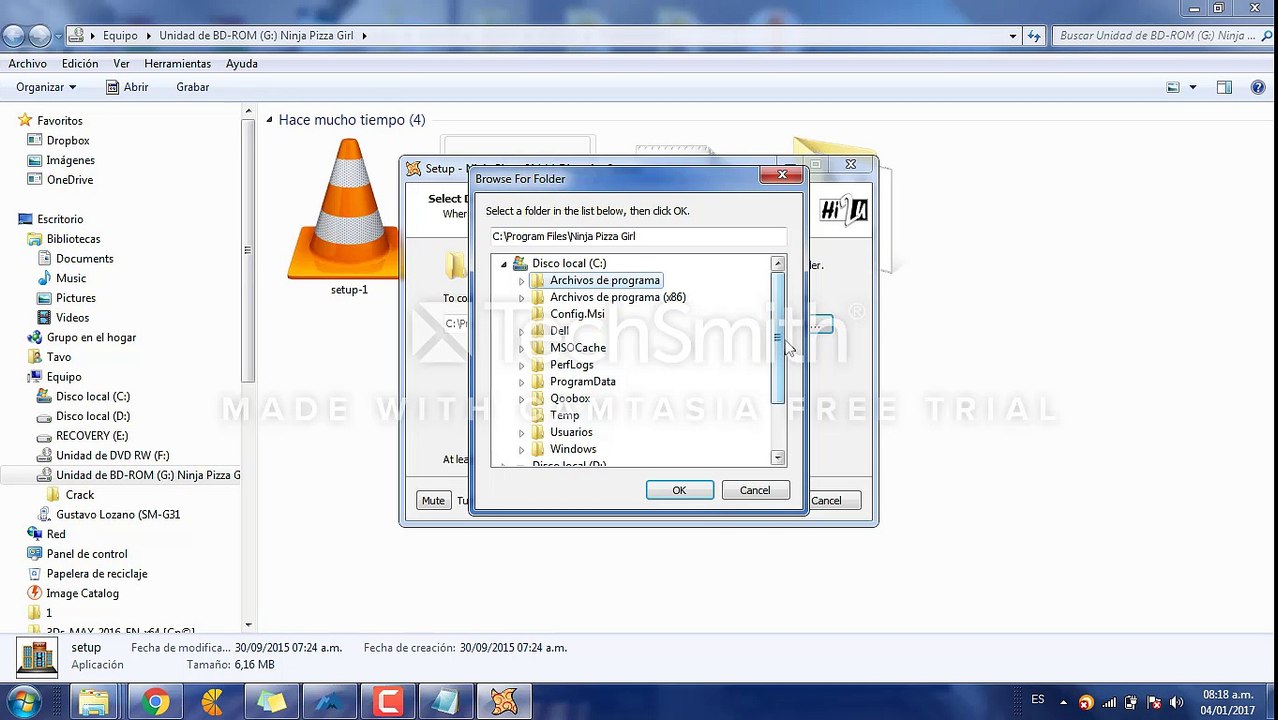The image size is (1278, 720).
Task: Open the Ver menu
Action: 121,63
